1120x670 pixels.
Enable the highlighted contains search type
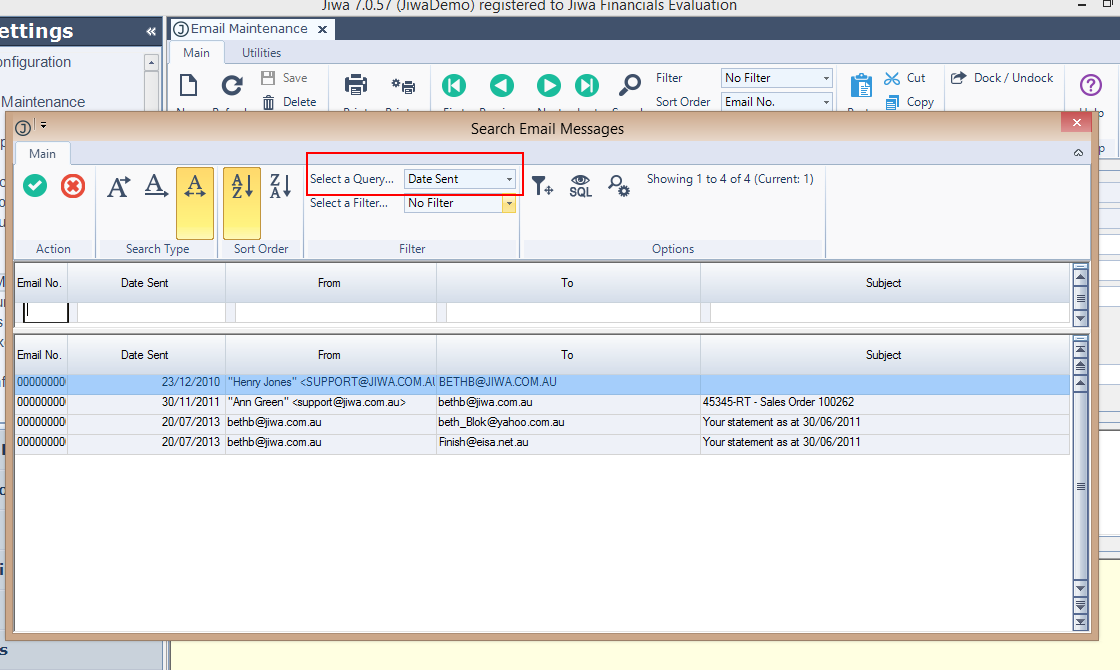click(196, 186)
